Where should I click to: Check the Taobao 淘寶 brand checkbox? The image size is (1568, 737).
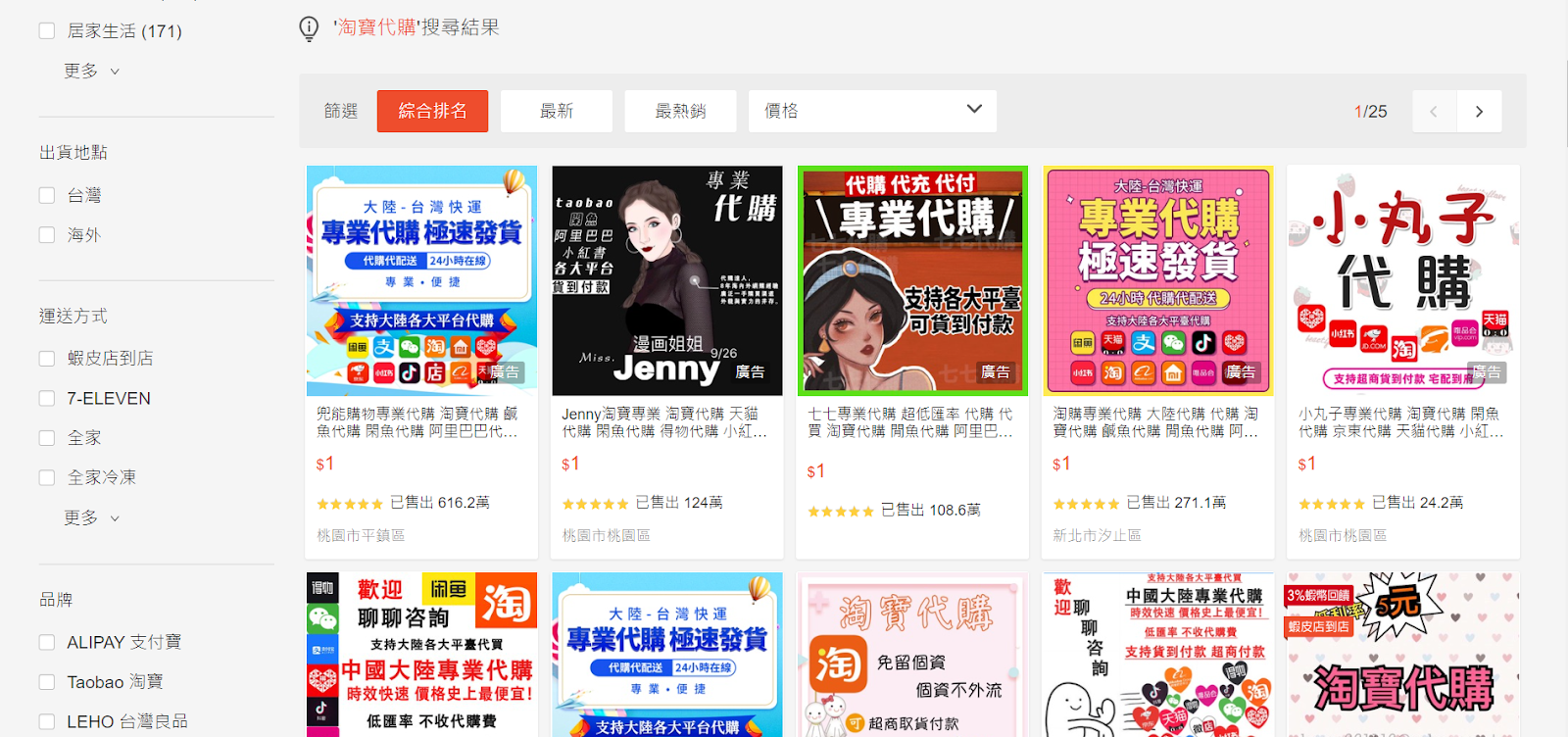pos(47,682)
